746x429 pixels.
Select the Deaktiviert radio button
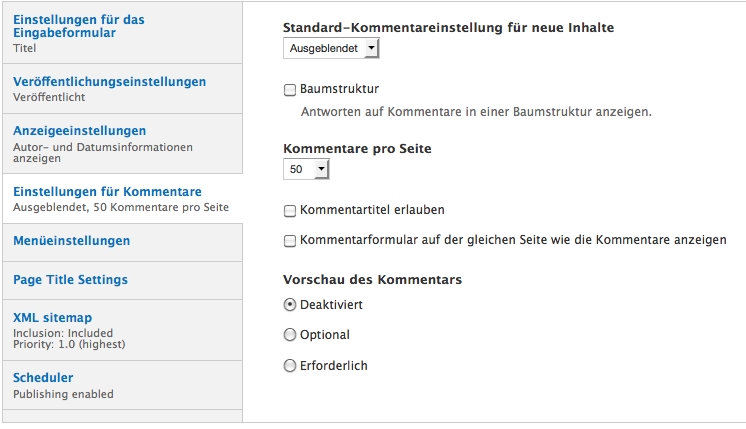tap(290, 305)
